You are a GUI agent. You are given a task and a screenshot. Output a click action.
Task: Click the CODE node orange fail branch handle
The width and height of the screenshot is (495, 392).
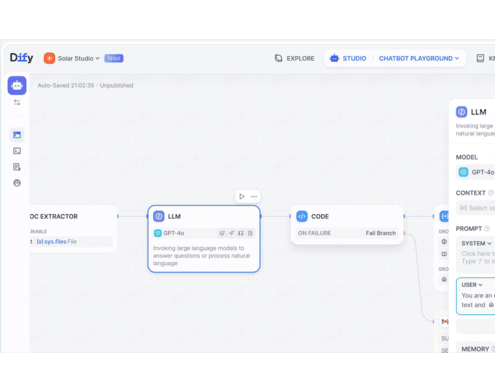point(404,233)
